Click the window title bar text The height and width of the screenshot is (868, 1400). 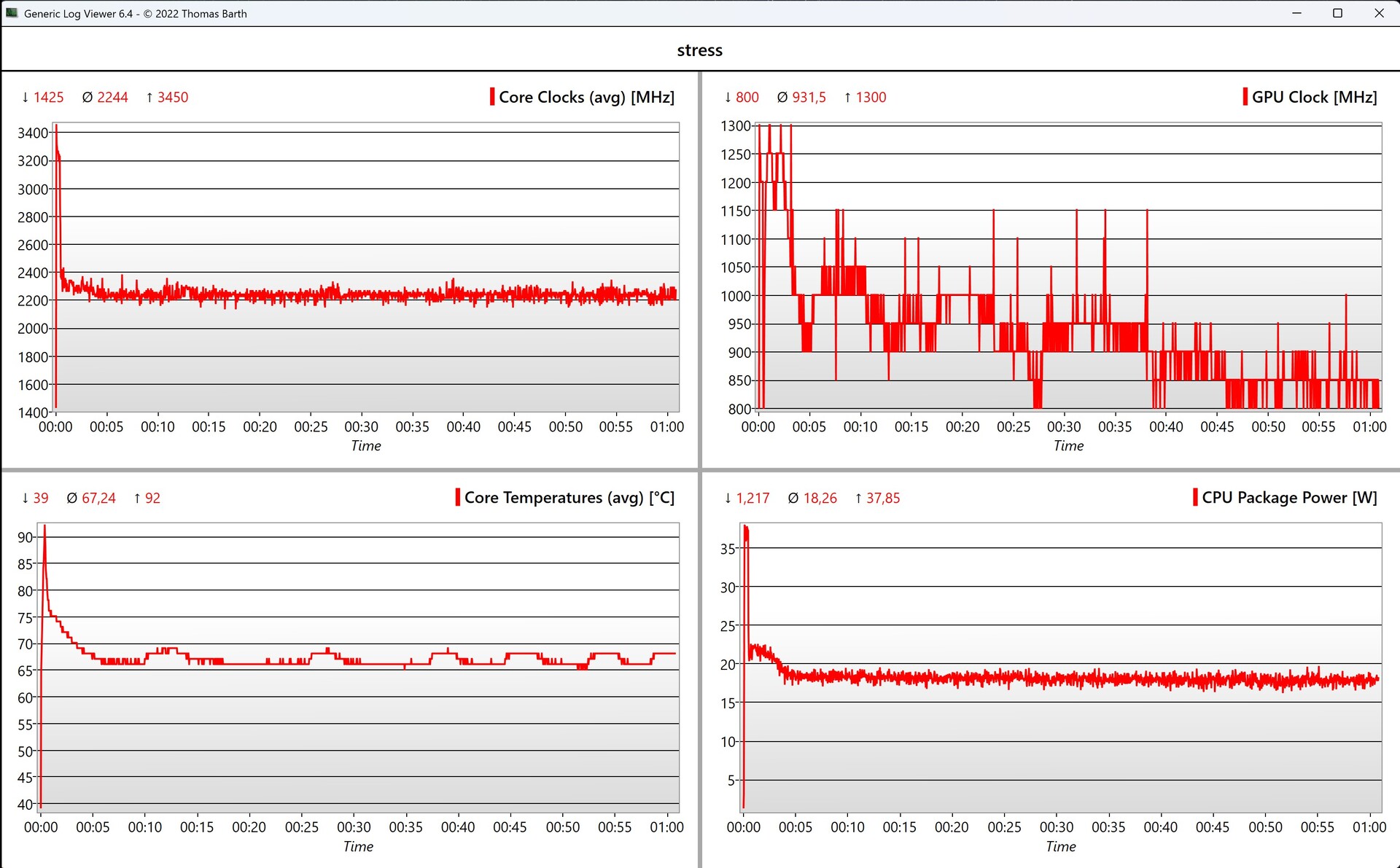(136, 13)
